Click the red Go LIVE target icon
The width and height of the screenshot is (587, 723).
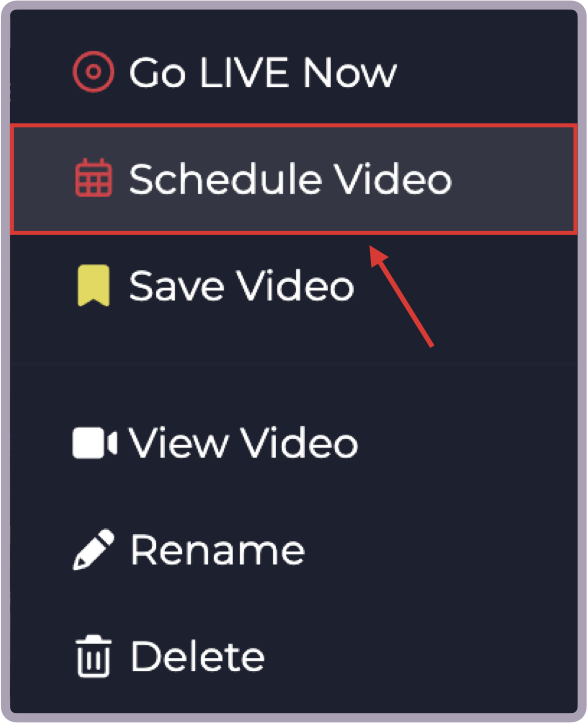tap(93, 72)
